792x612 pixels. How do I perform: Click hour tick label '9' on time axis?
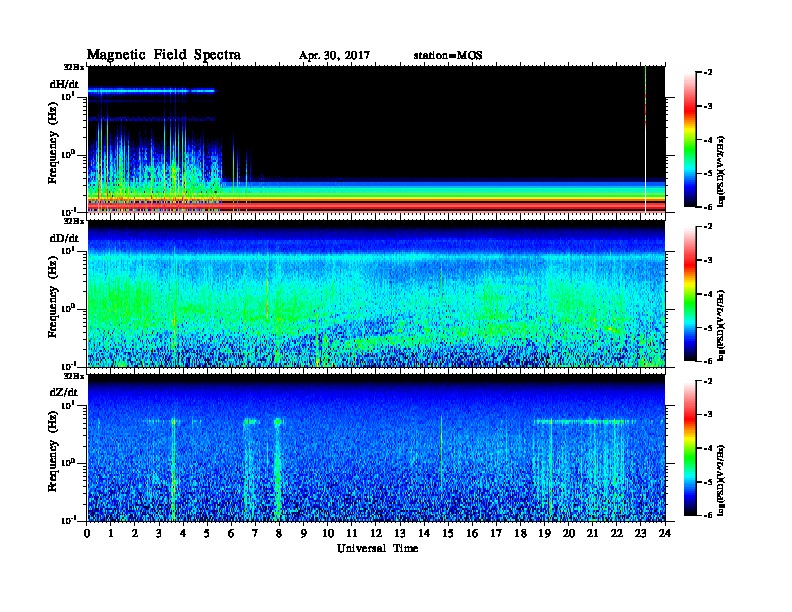pos(304,533)
